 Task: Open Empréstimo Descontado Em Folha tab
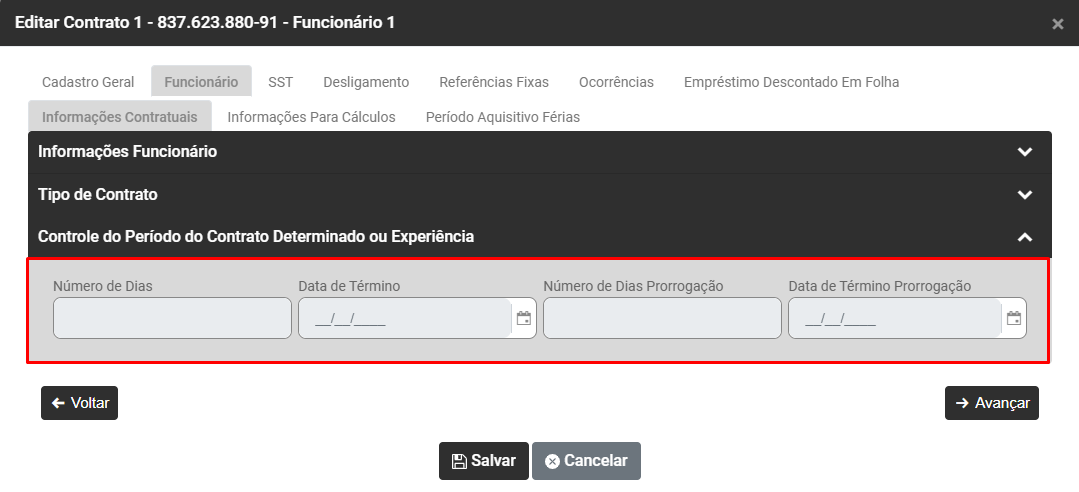pyautogui.click(x=791, y=82)
